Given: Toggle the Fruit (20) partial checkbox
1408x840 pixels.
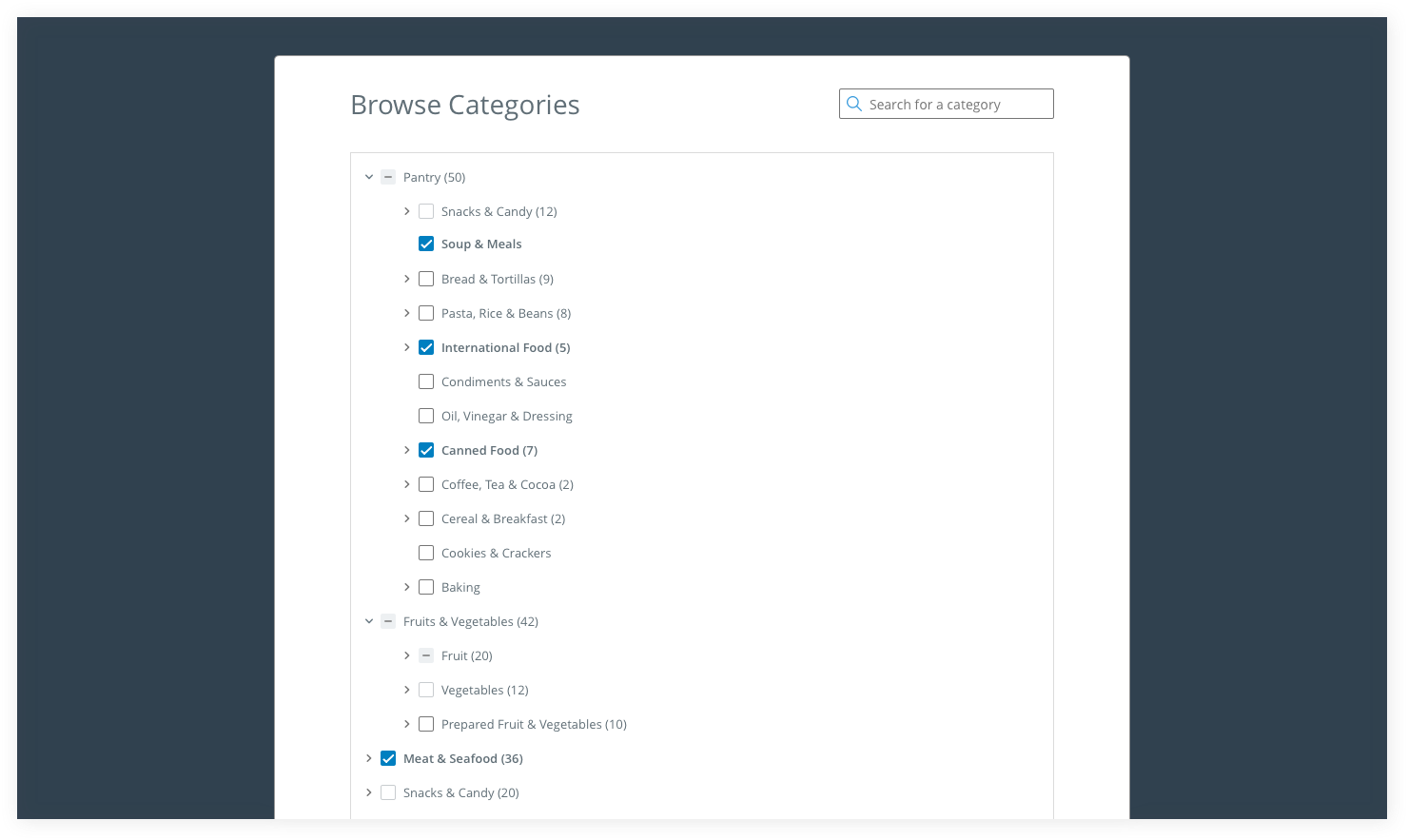Looking at the screenshot, I should 426,655.
